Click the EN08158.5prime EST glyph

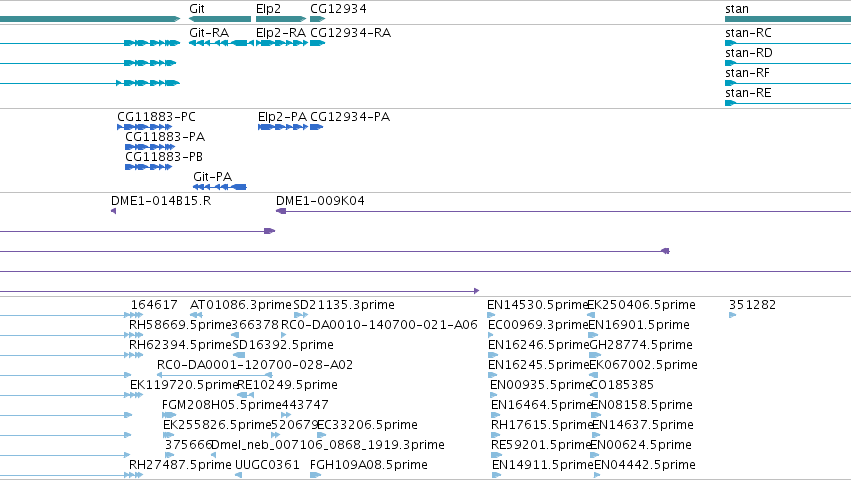tap(596, 415)
